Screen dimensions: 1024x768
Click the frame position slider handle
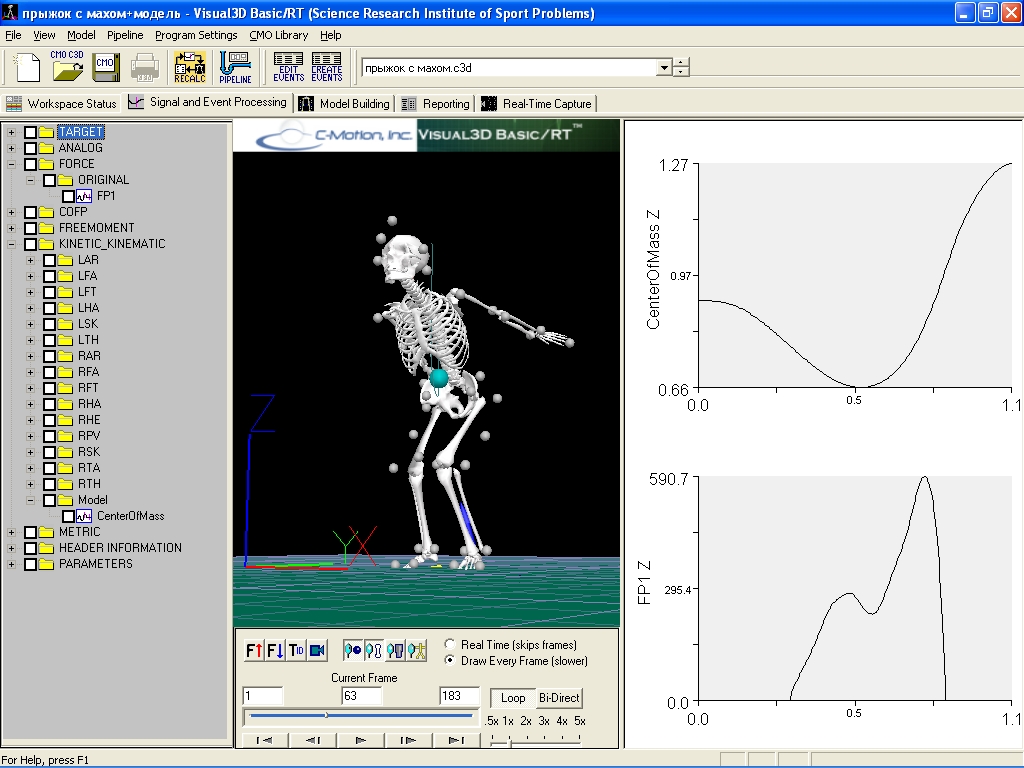coord(327,716)
